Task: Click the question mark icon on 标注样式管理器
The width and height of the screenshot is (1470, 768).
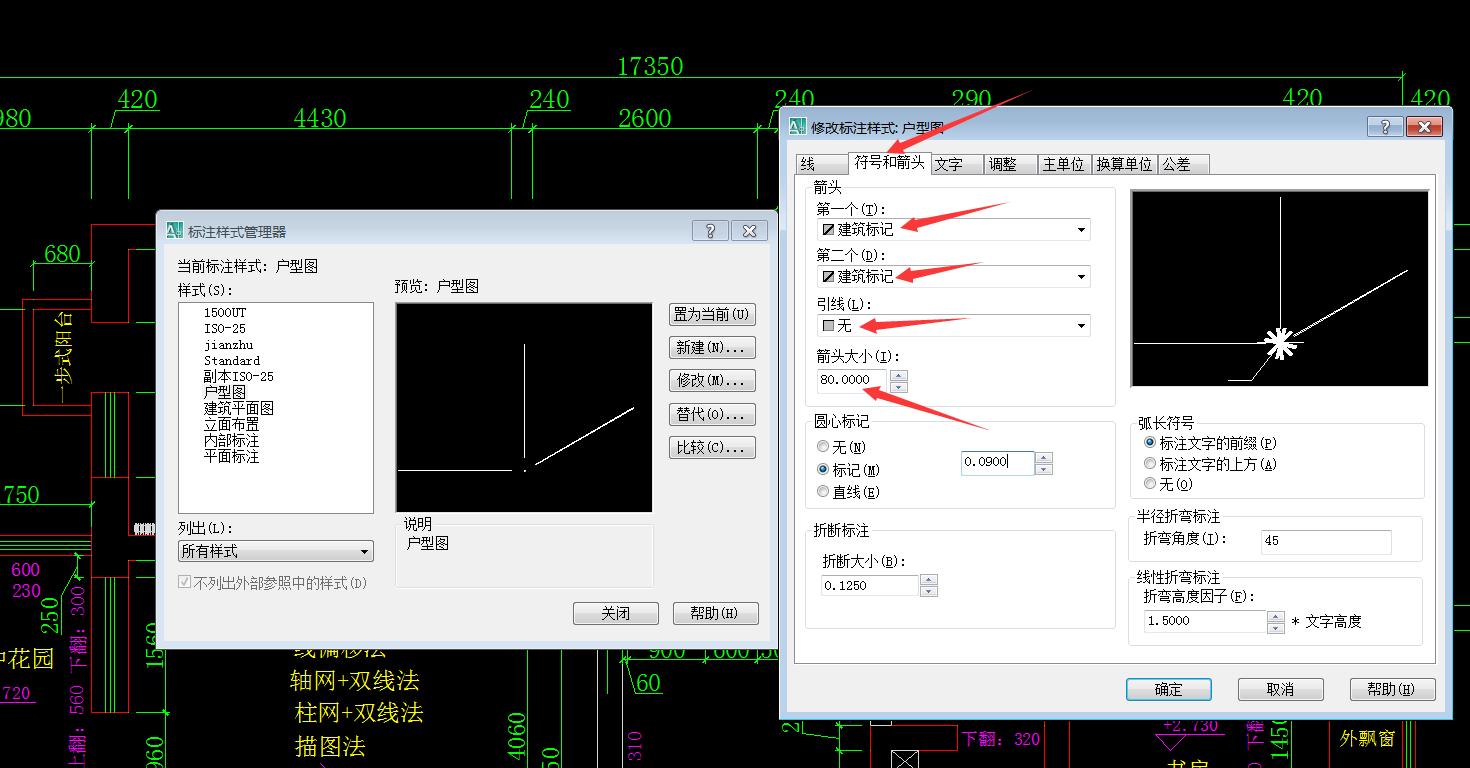Action: 710,230
